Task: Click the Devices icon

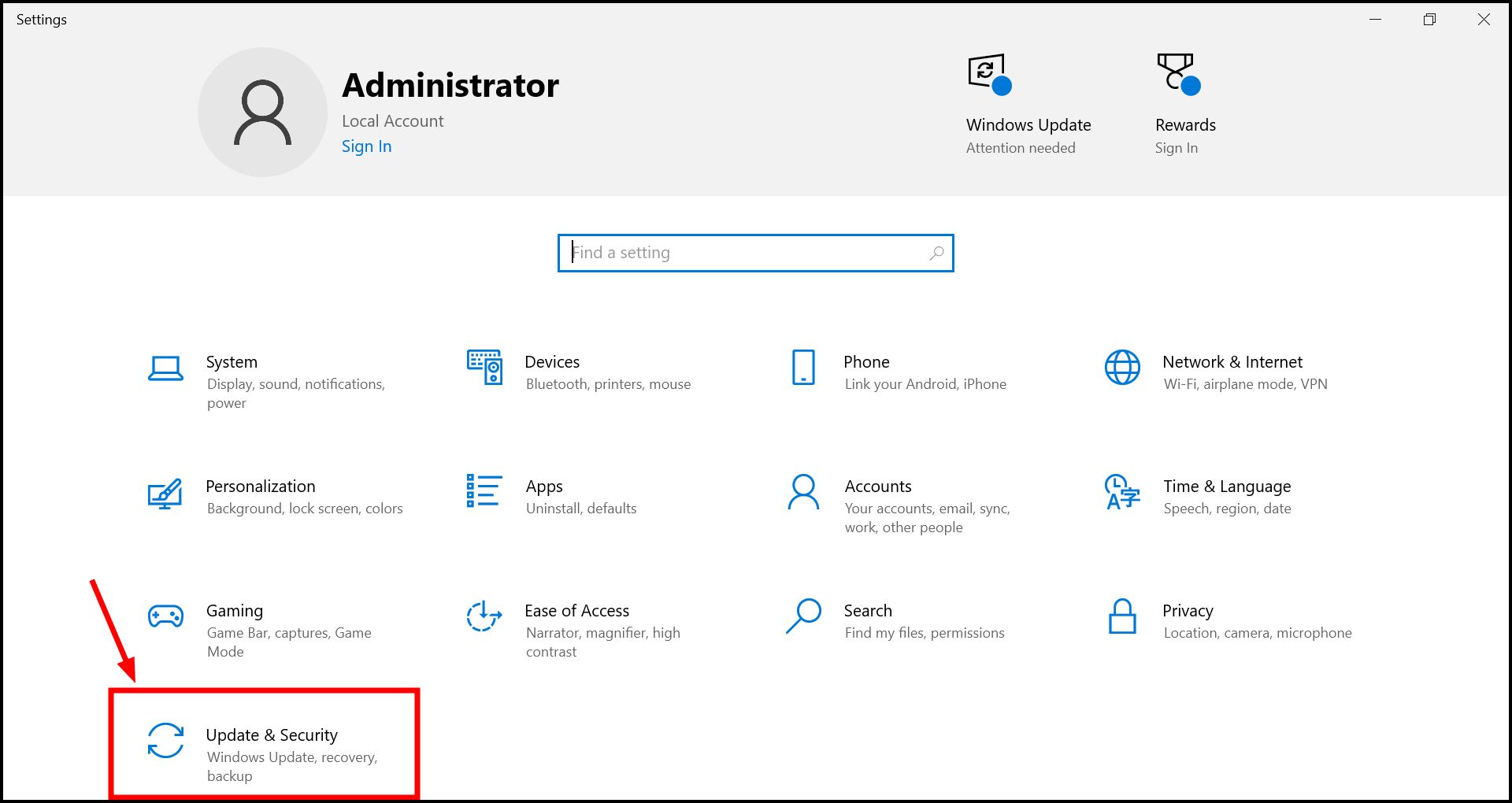Action: pos(484,368)
